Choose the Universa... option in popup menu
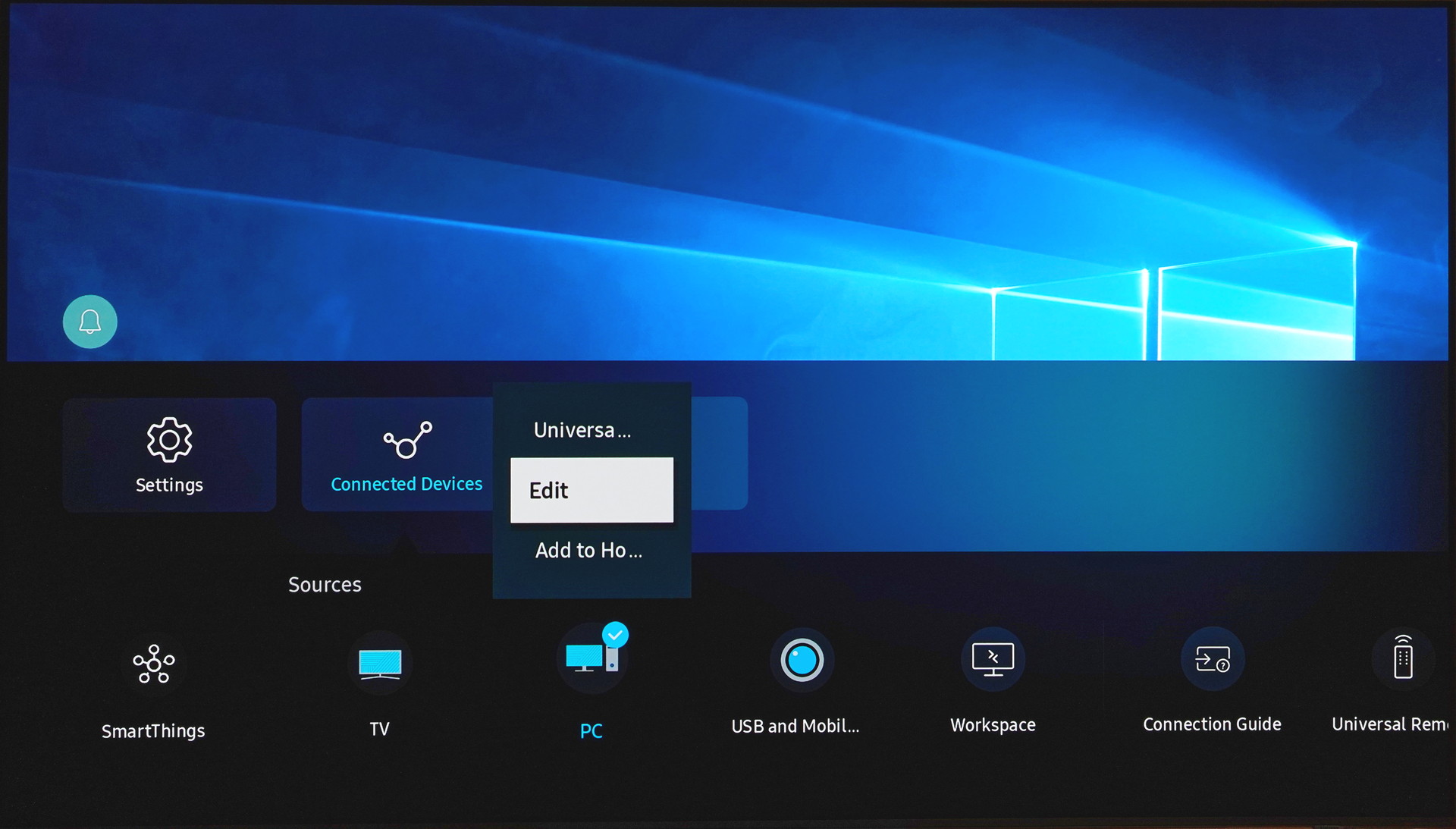Viewport: 1456px width, 829px height. click(x=582, y=430)
